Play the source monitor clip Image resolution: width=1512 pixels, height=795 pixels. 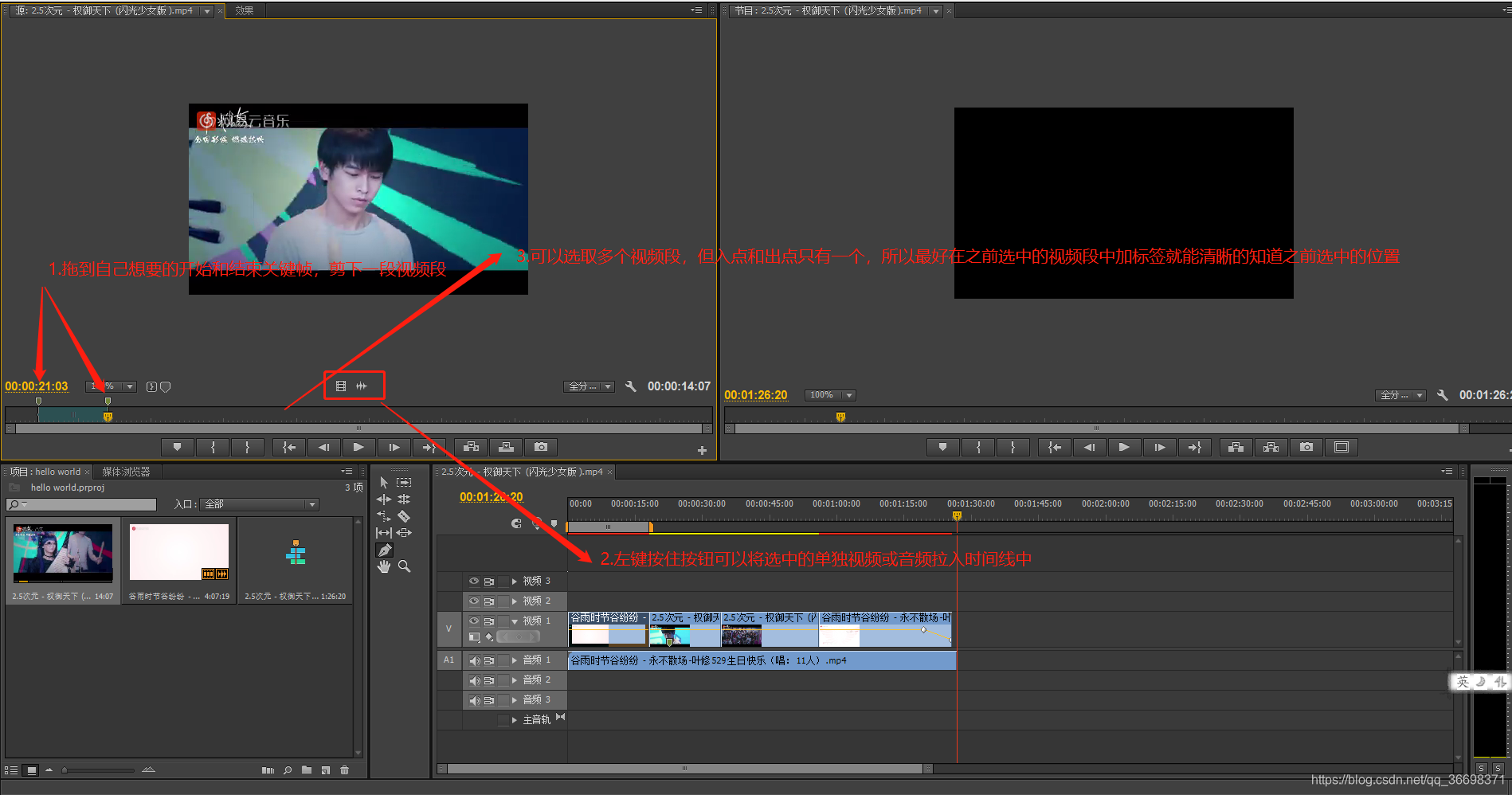point(358,447)
